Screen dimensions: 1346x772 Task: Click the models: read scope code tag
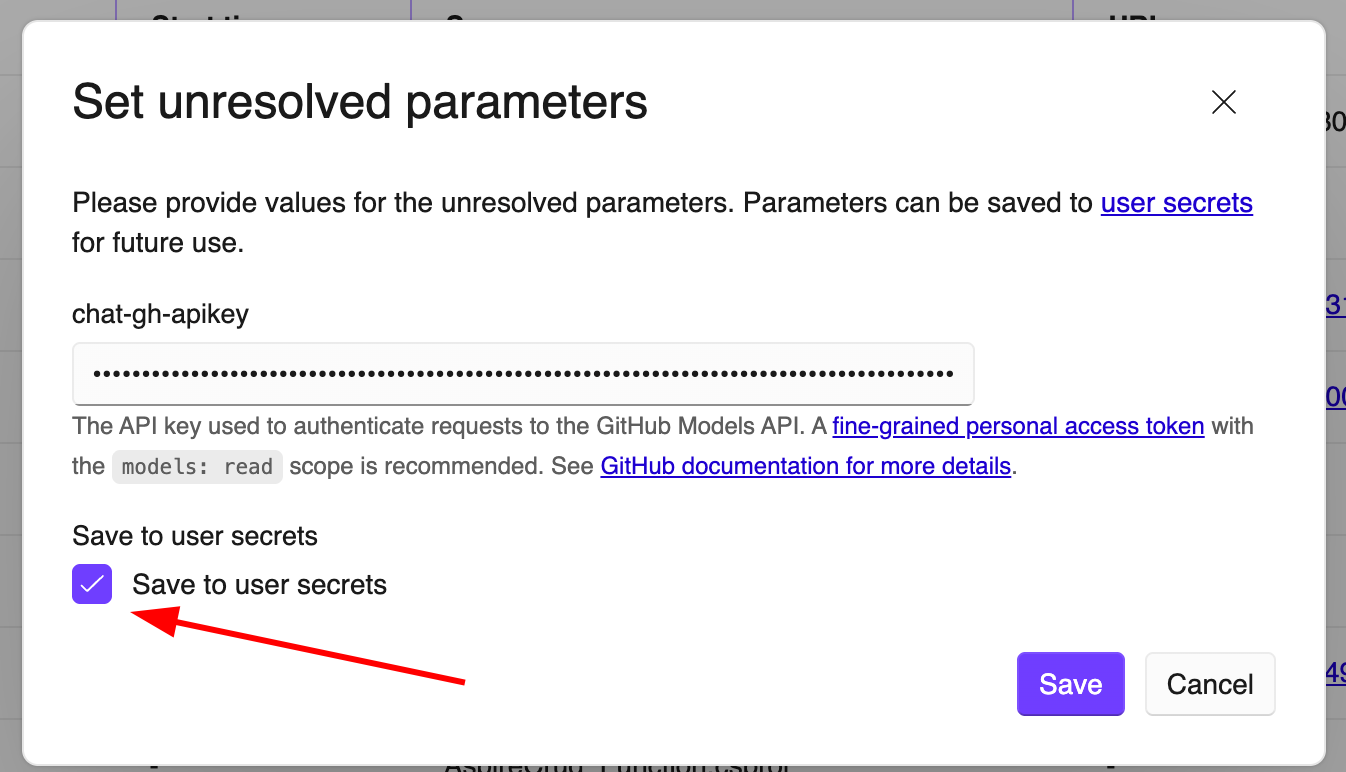pos(197,467)
